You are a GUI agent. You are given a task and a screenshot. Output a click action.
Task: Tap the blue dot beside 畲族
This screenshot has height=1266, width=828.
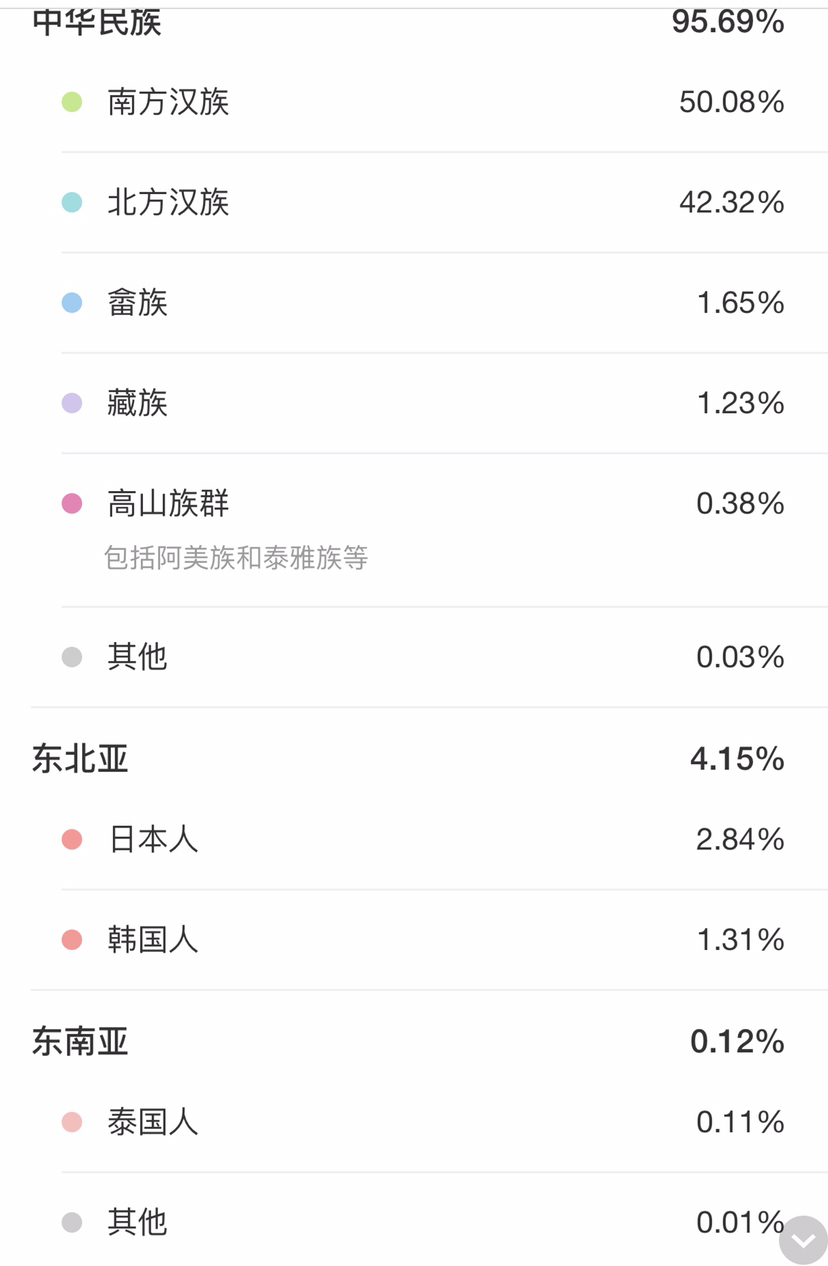[x=72, y=302]
